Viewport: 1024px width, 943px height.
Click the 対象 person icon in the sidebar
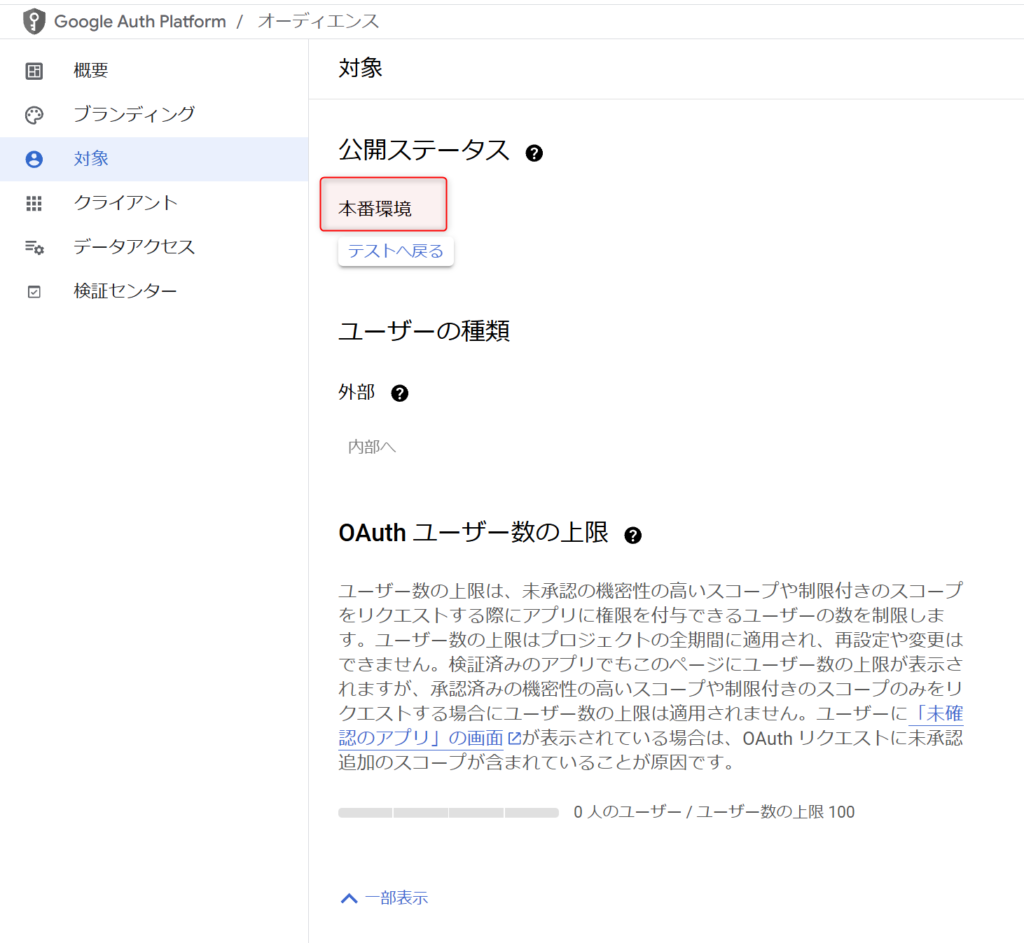pos(34,158)
